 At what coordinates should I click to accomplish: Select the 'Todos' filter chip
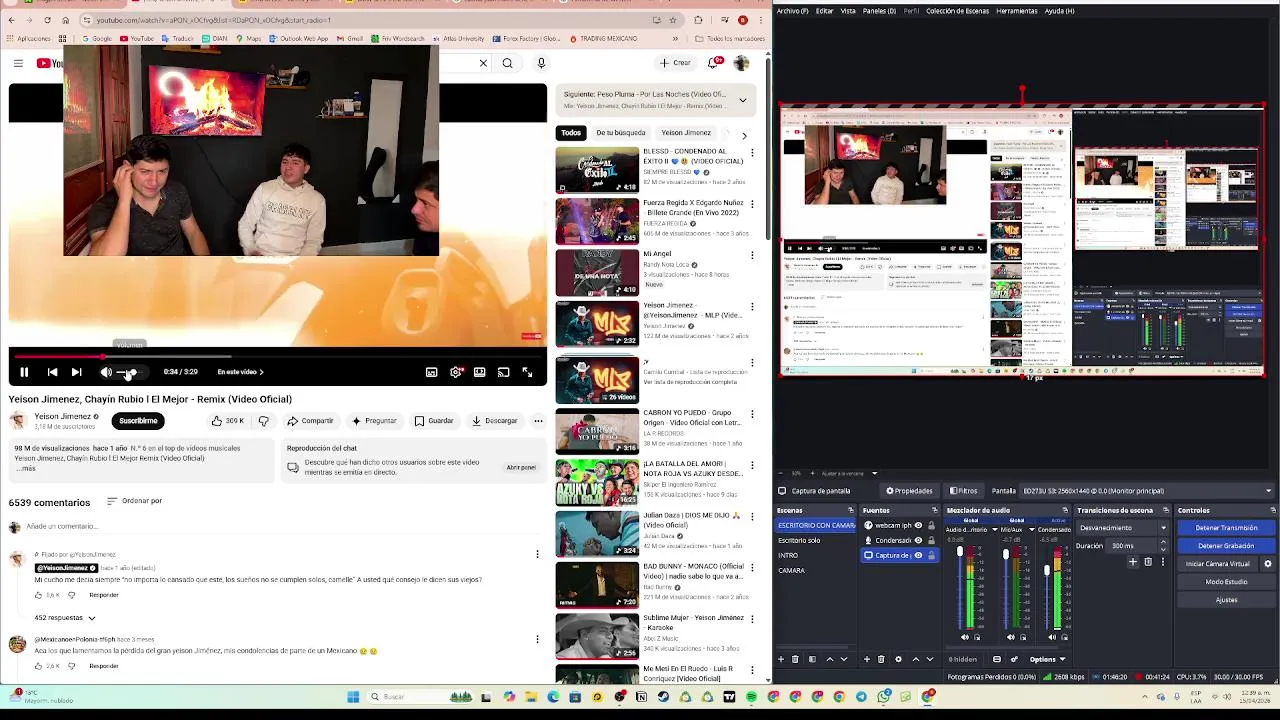570,133
